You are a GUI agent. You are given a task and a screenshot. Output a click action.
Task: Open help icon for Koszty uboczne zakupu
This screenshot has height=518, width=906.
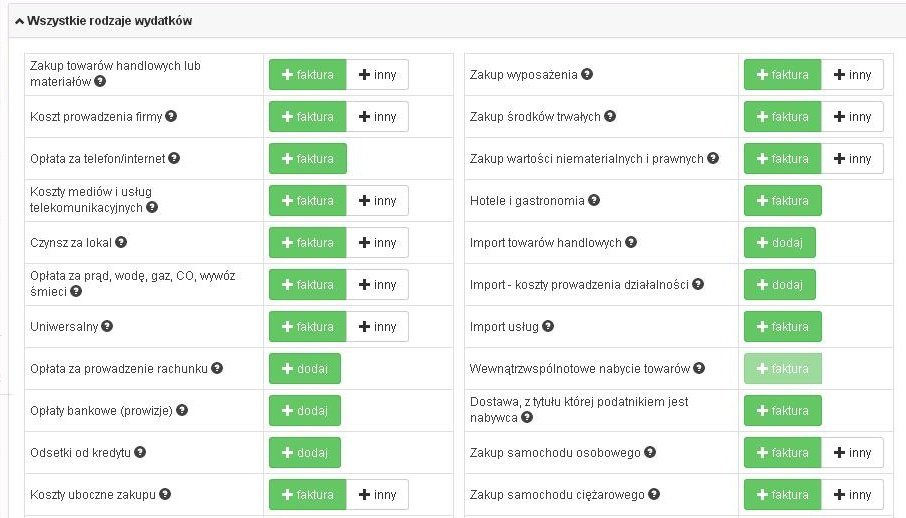tap(165, 494)
